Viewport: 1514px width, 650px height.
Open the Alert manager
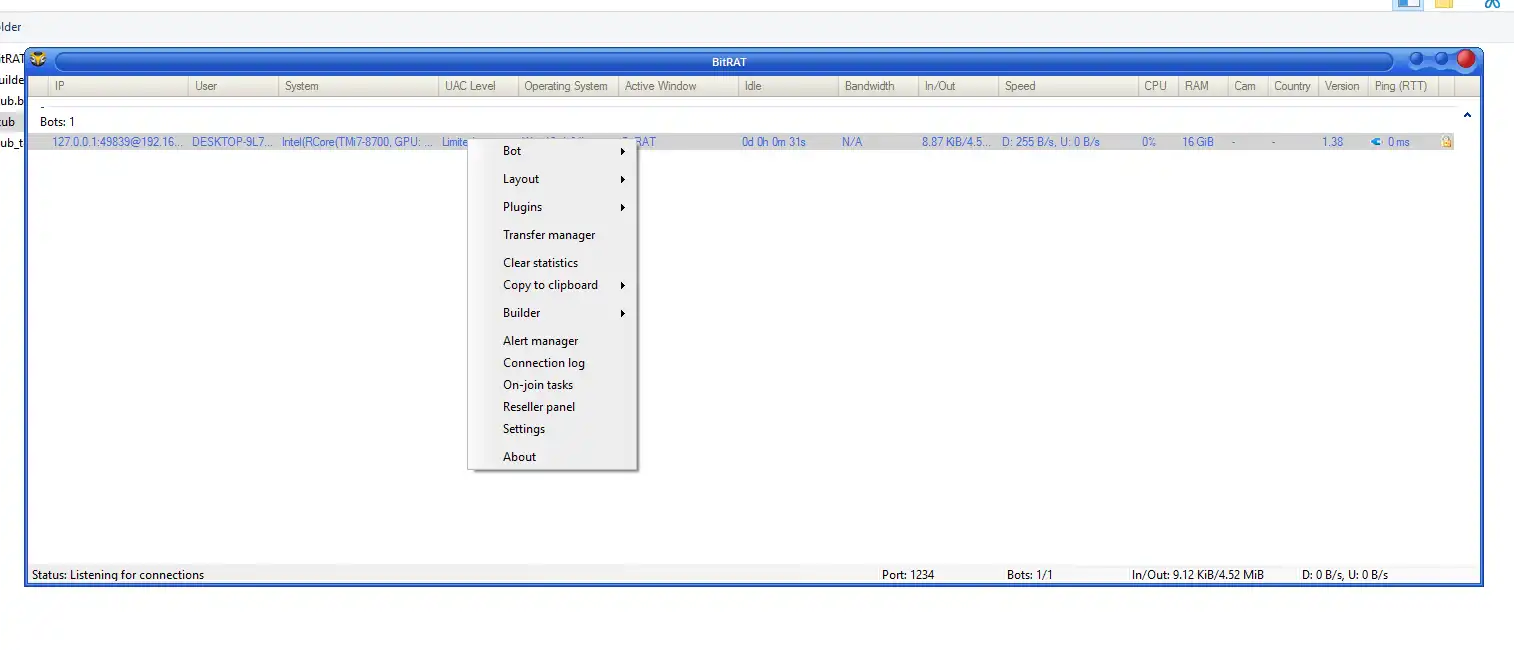click(540, 341)
